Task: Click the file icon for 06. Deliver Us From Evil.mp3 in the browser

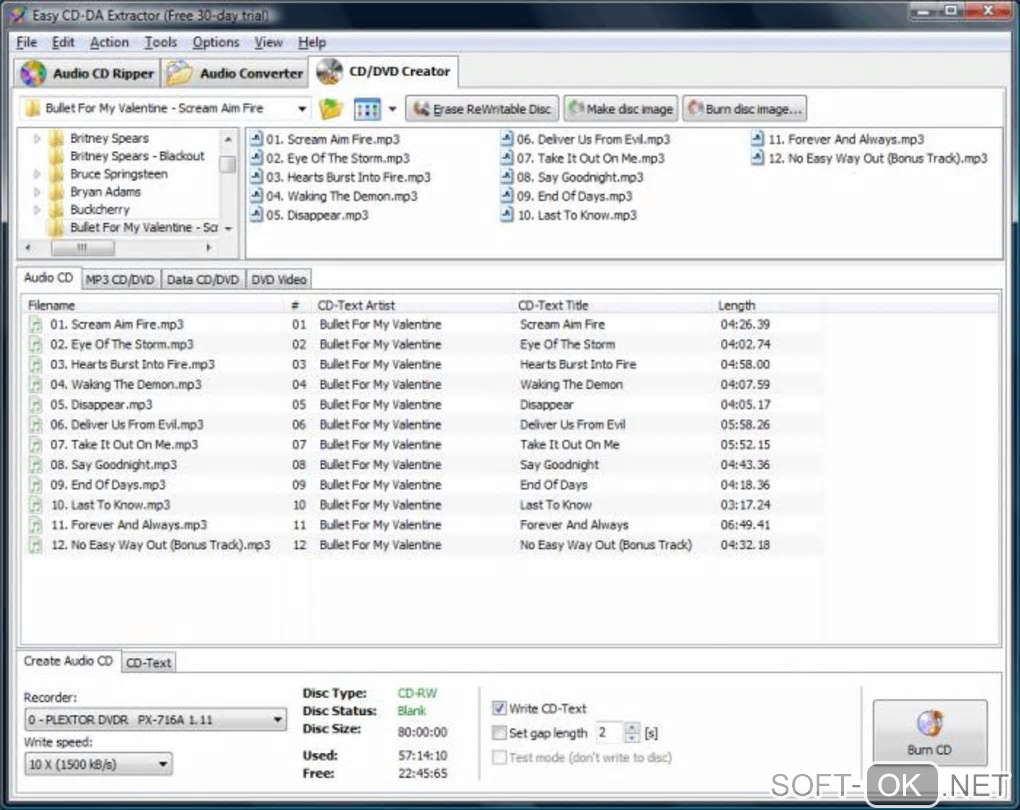Action: coord(507,139)
